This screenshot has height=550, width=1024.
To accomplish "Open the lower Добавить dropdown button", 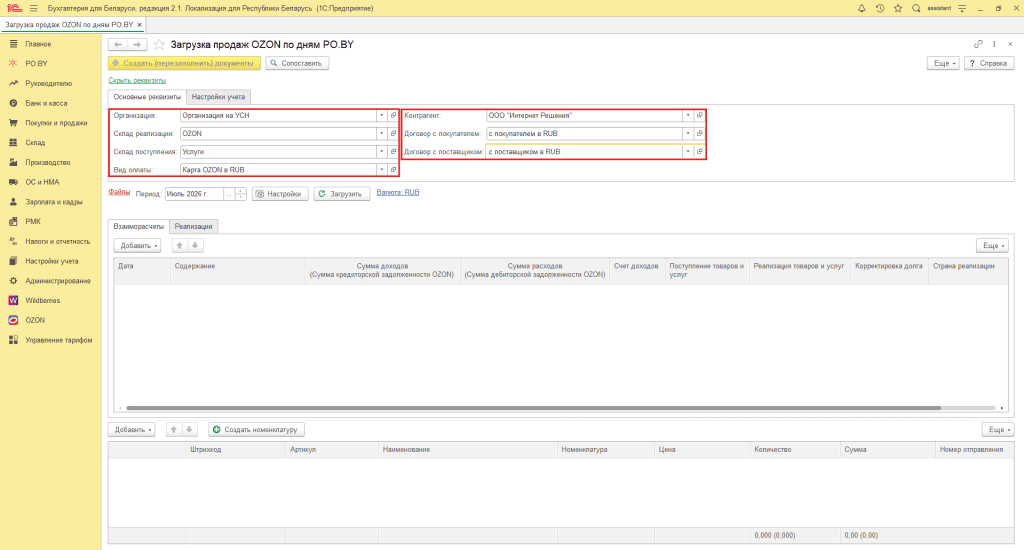I will 131,430.
